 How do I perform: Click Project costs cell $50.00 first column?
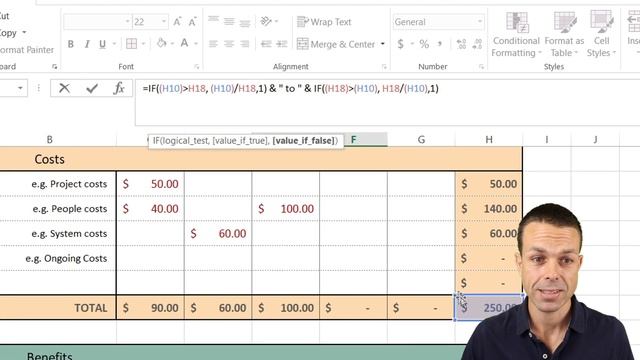coord(150,184)
